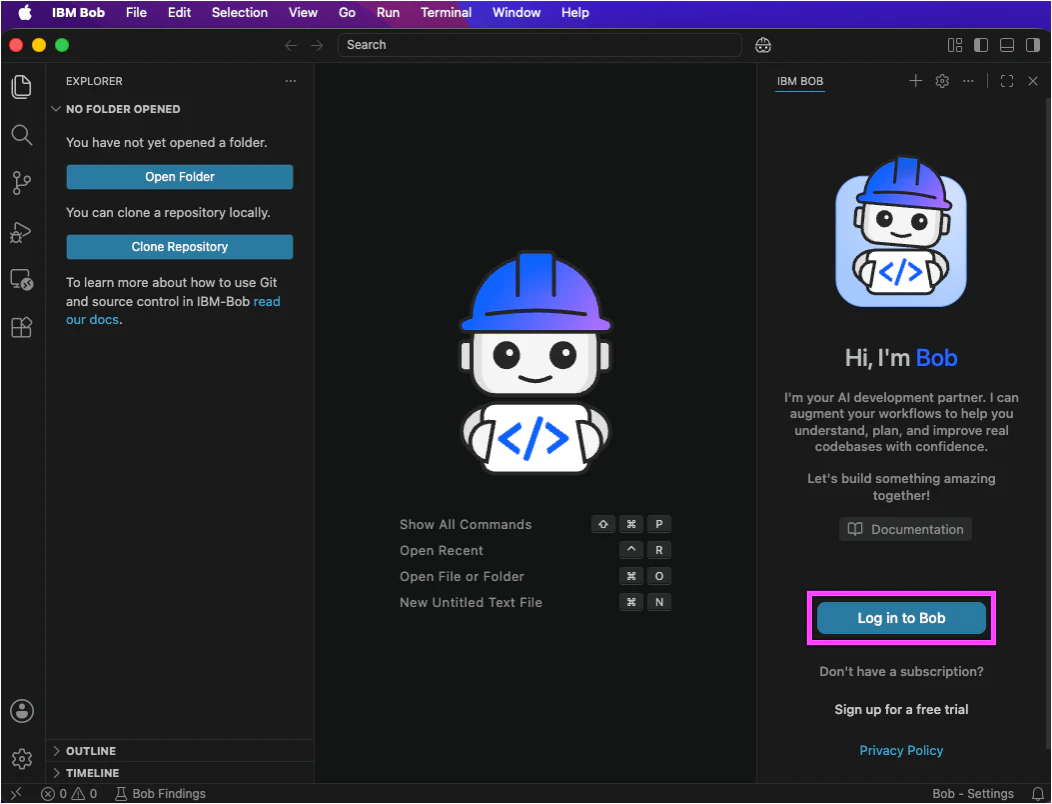Open IBM Bob panel more actions ellipsis

968,81
